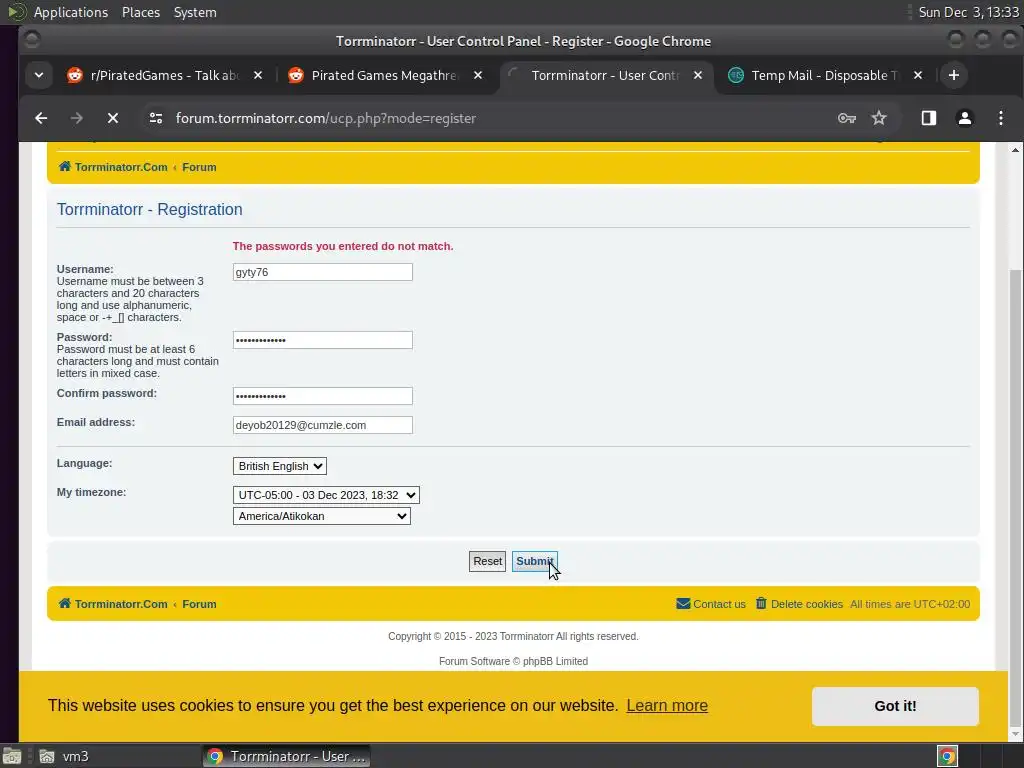Click Chrome icon in bottom-right panel
The image size is (1024, 768).
point(947,756)
